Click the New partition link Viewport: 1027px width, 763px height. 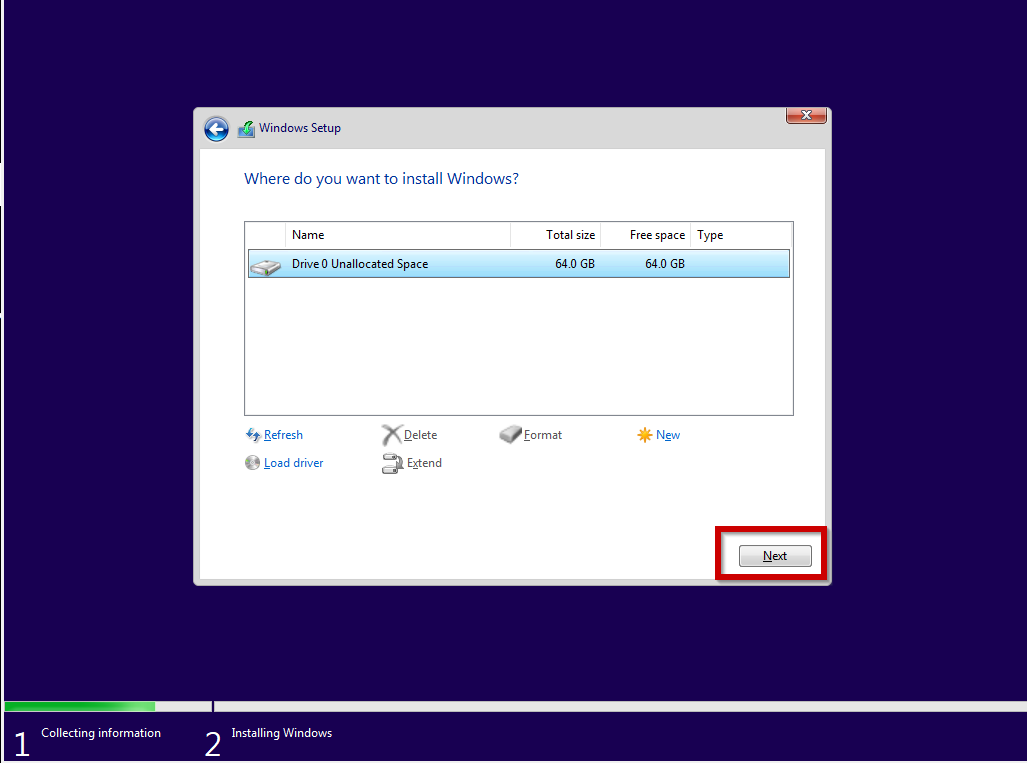(x=668, y=435)
